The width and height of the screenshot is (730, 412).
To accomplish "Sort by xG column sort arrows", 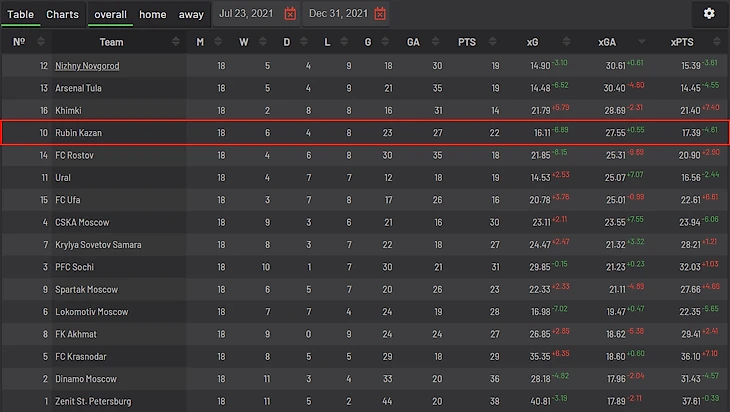I will 571,42.
